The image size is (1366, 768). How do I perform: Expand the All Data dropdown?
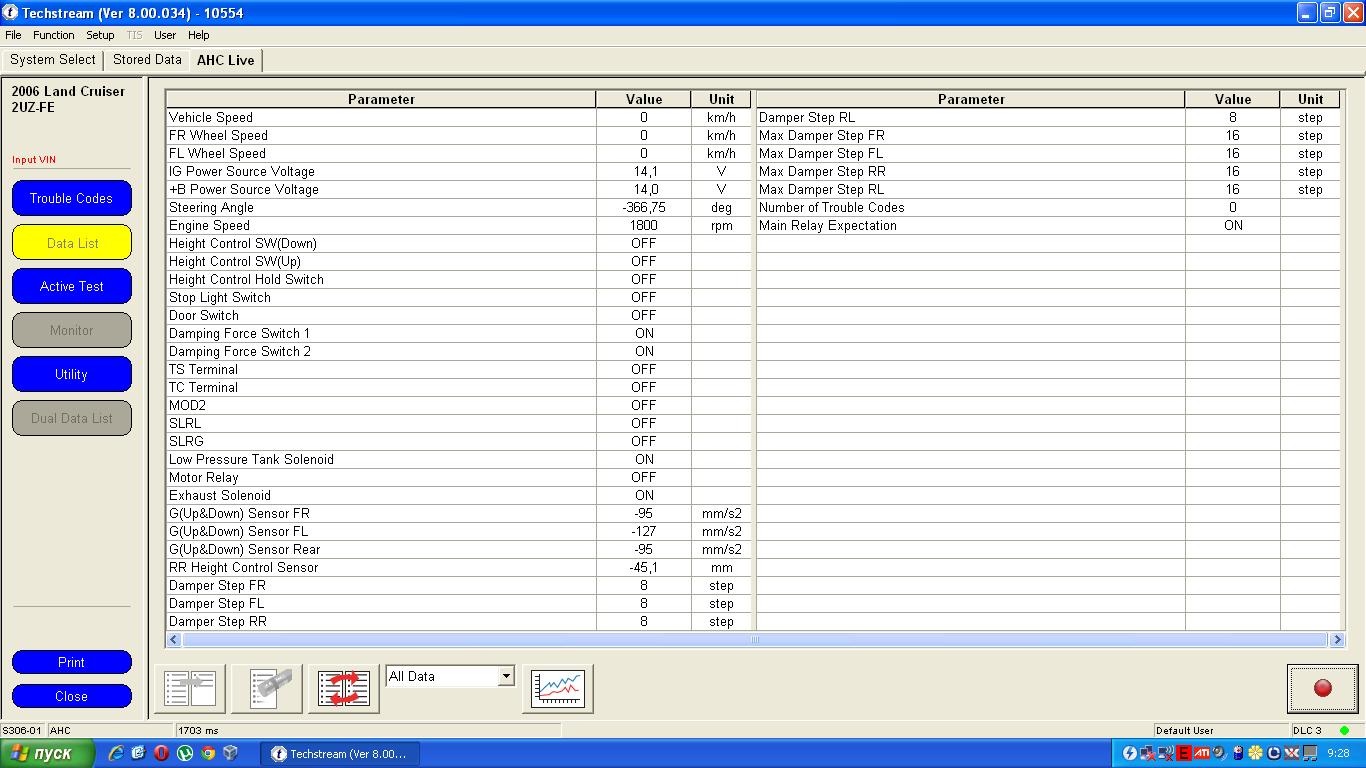pos(505,676)
